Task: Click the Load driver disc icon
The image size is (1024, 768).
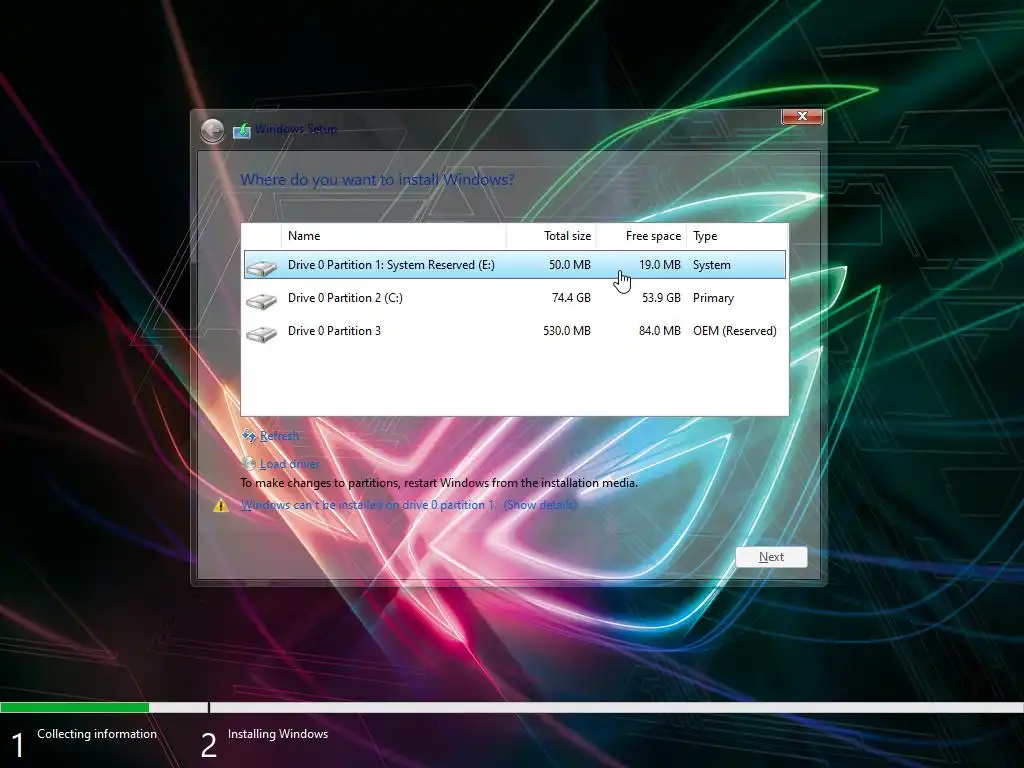Action: (x=249, y=464)
